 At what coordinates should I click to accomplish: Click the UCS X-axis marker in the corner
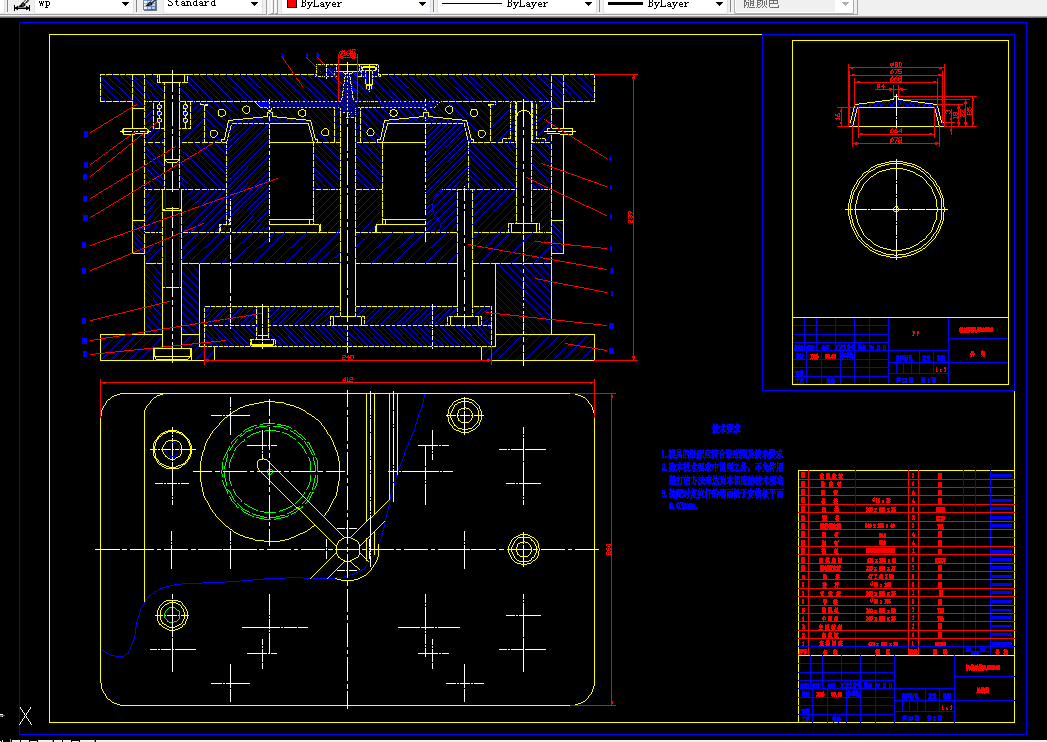(x=25, y=717)
